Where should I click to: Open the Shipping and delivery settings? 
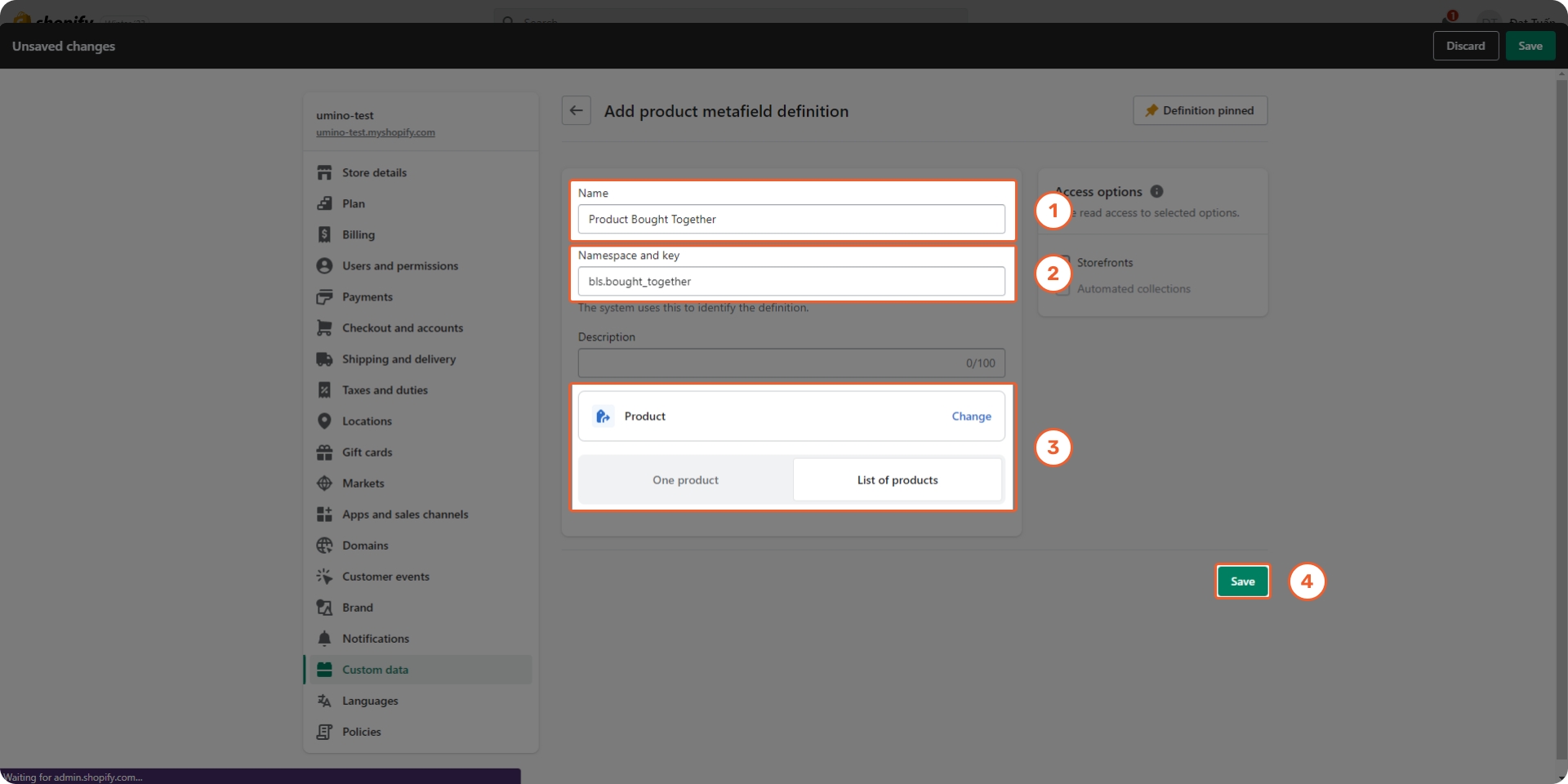coord(399,359)
